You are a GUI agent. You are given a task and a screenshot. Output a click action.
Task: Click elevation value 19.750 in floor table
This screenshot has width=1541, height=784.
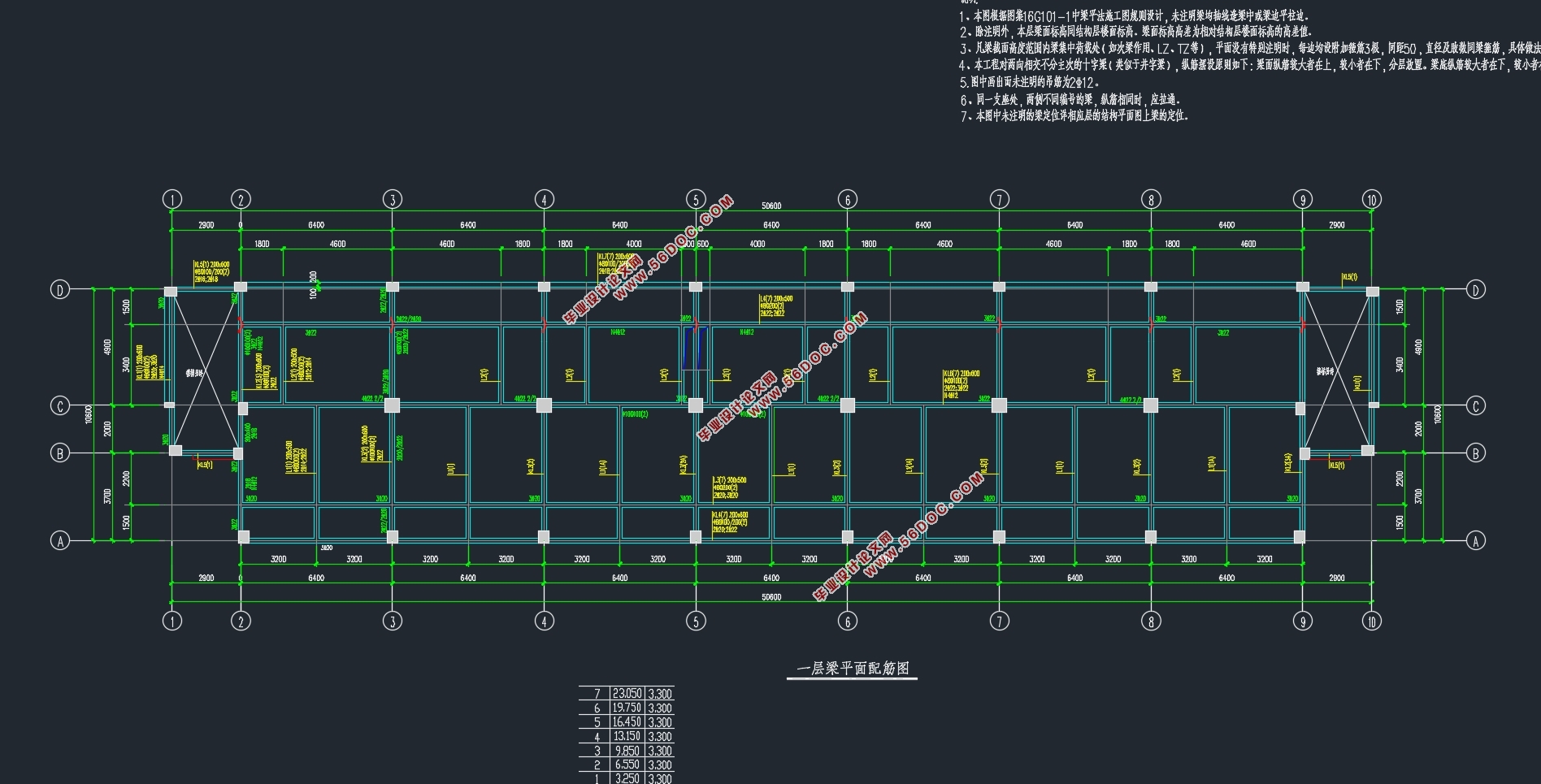click(627, 708)
